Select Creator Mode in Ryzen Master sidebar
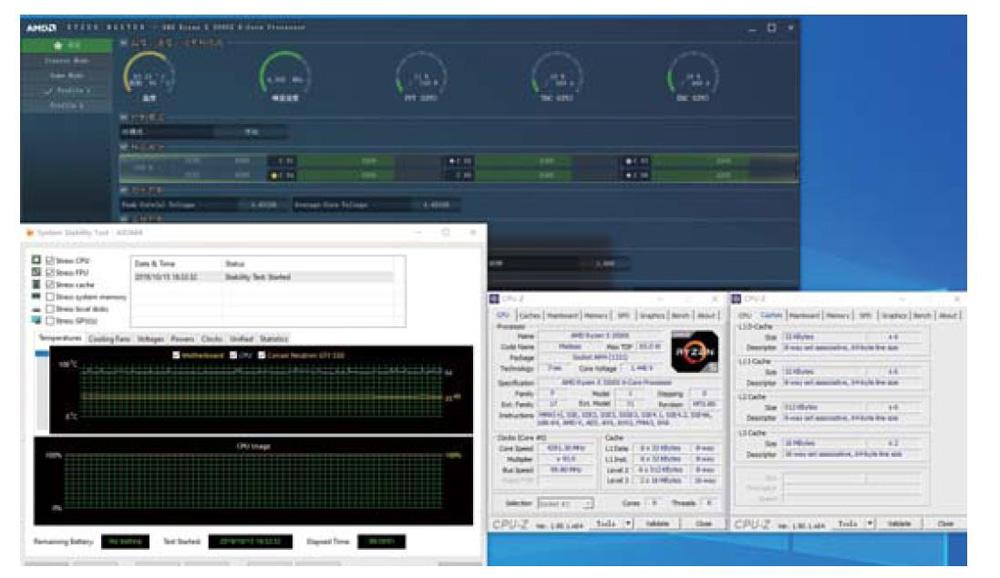The height and width of the screenshot is (578, 1000). [66, 61]
